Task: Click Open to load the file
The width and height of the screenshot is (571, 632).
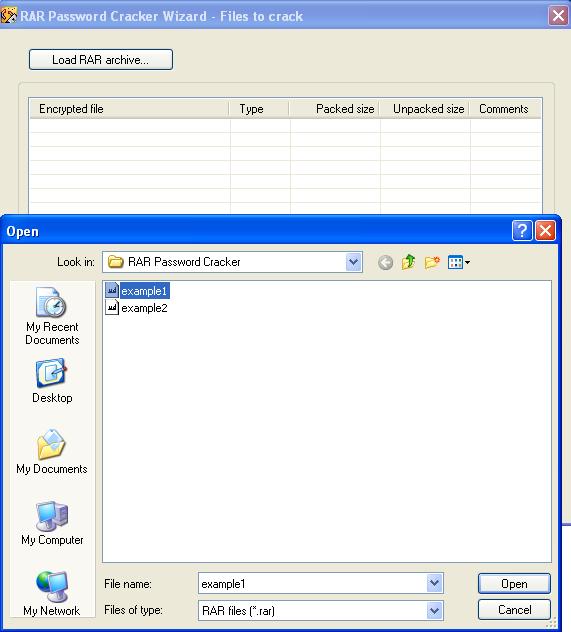Action: [x=514, y=584]
